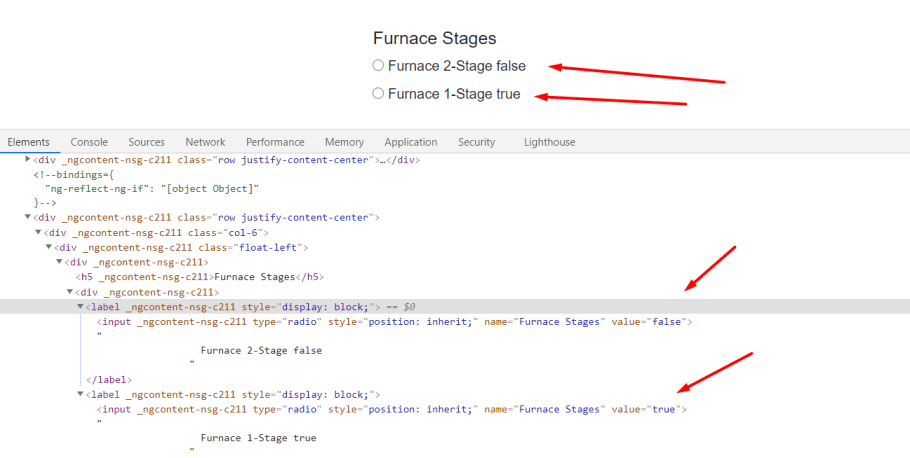This screenshot has height=458, width=910.
Task: Open the Security tab
Action: pos(476,142)
